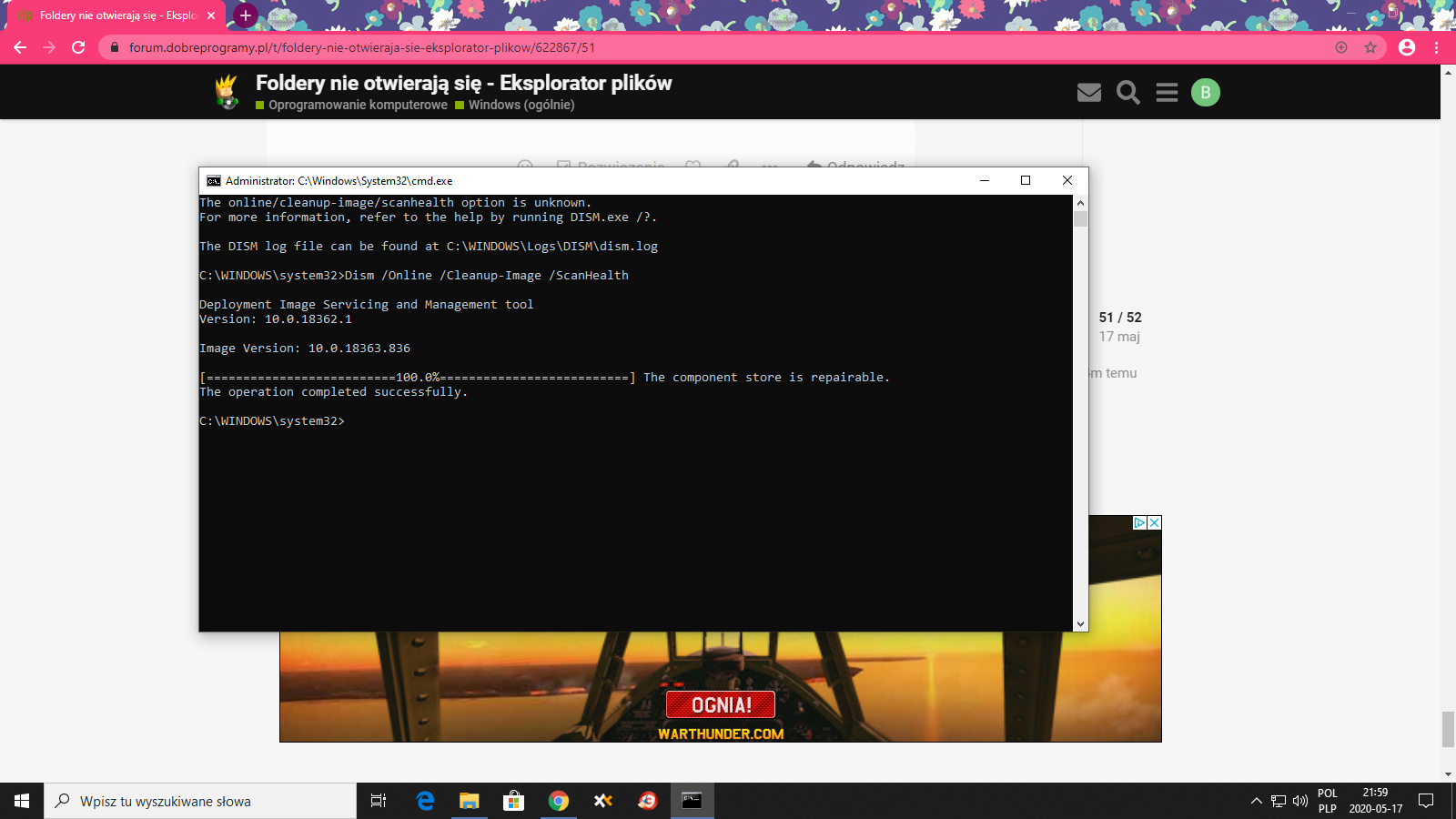The width and height of the screenshot is (1456, 819).
Task: Open the forum hamburger menu
Action: click(x=1167, y=92)
